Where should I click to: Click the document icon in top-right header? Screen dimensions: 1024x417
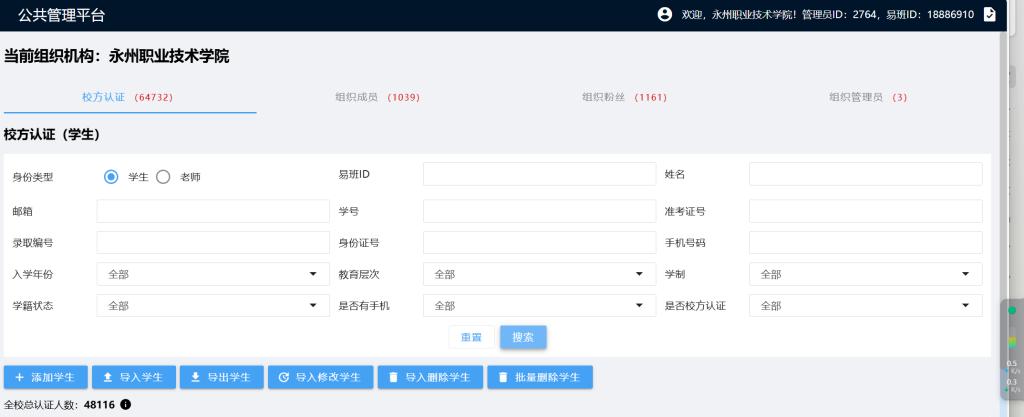[989, 14]
